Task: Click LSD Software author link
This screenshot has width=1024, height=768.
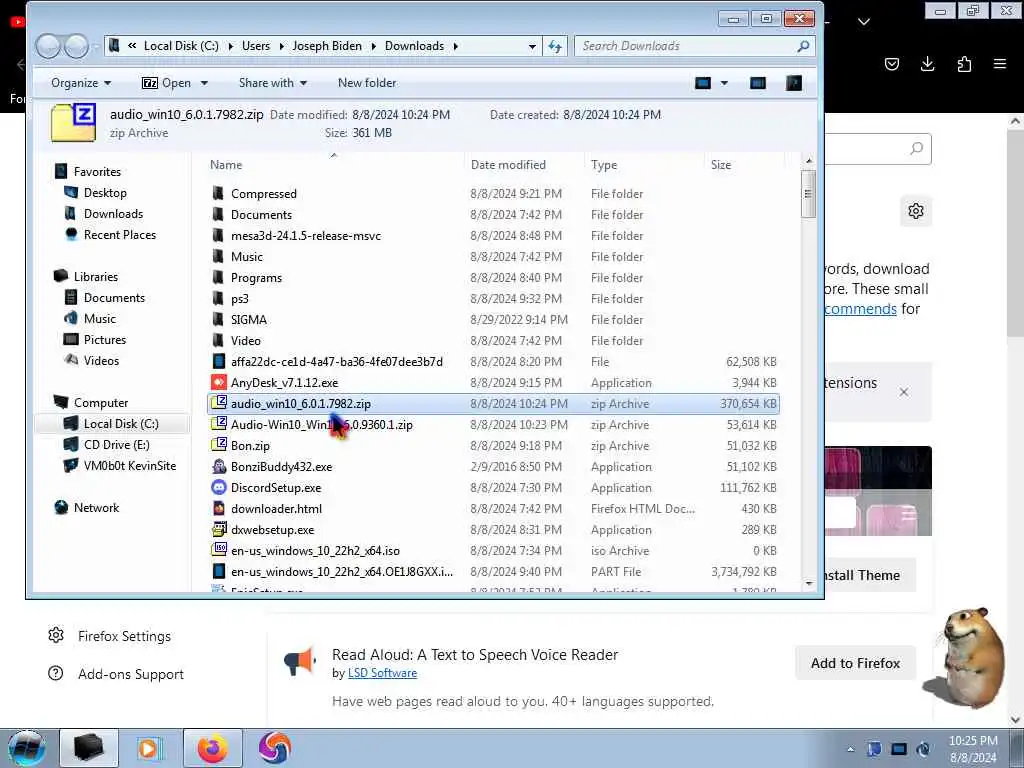Action: 382,673
